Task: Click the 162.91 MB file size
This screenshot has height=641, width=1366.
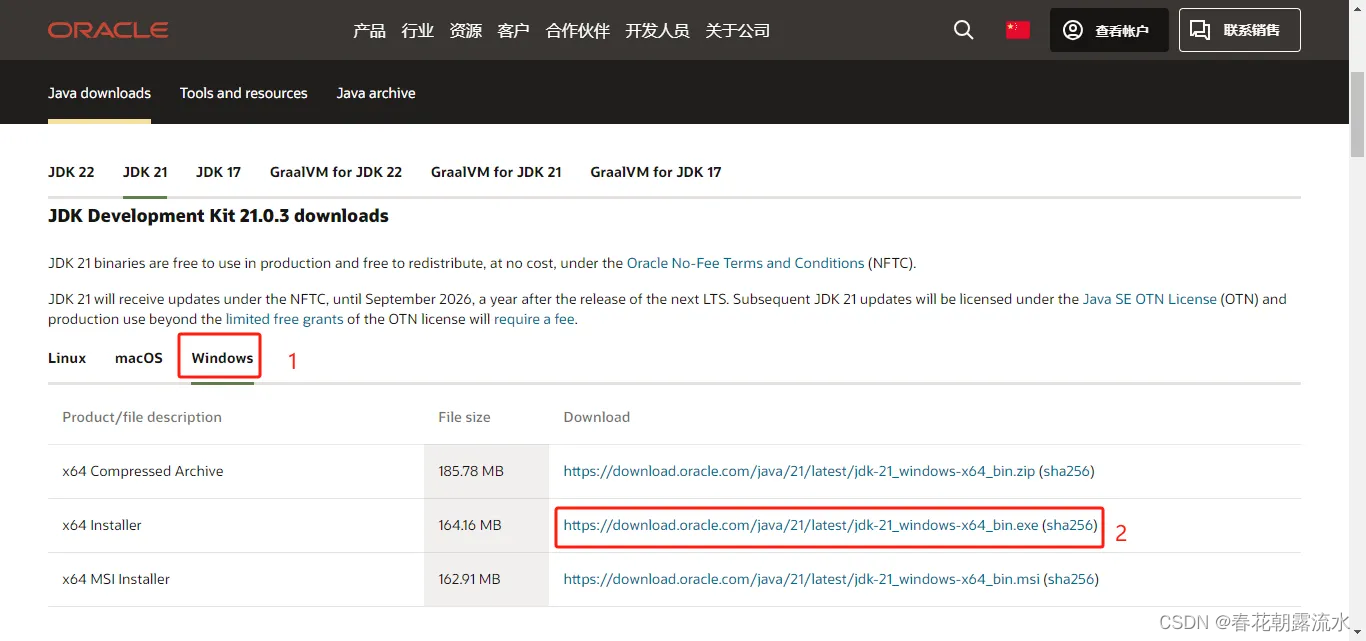Action: [x=470, y=579]
